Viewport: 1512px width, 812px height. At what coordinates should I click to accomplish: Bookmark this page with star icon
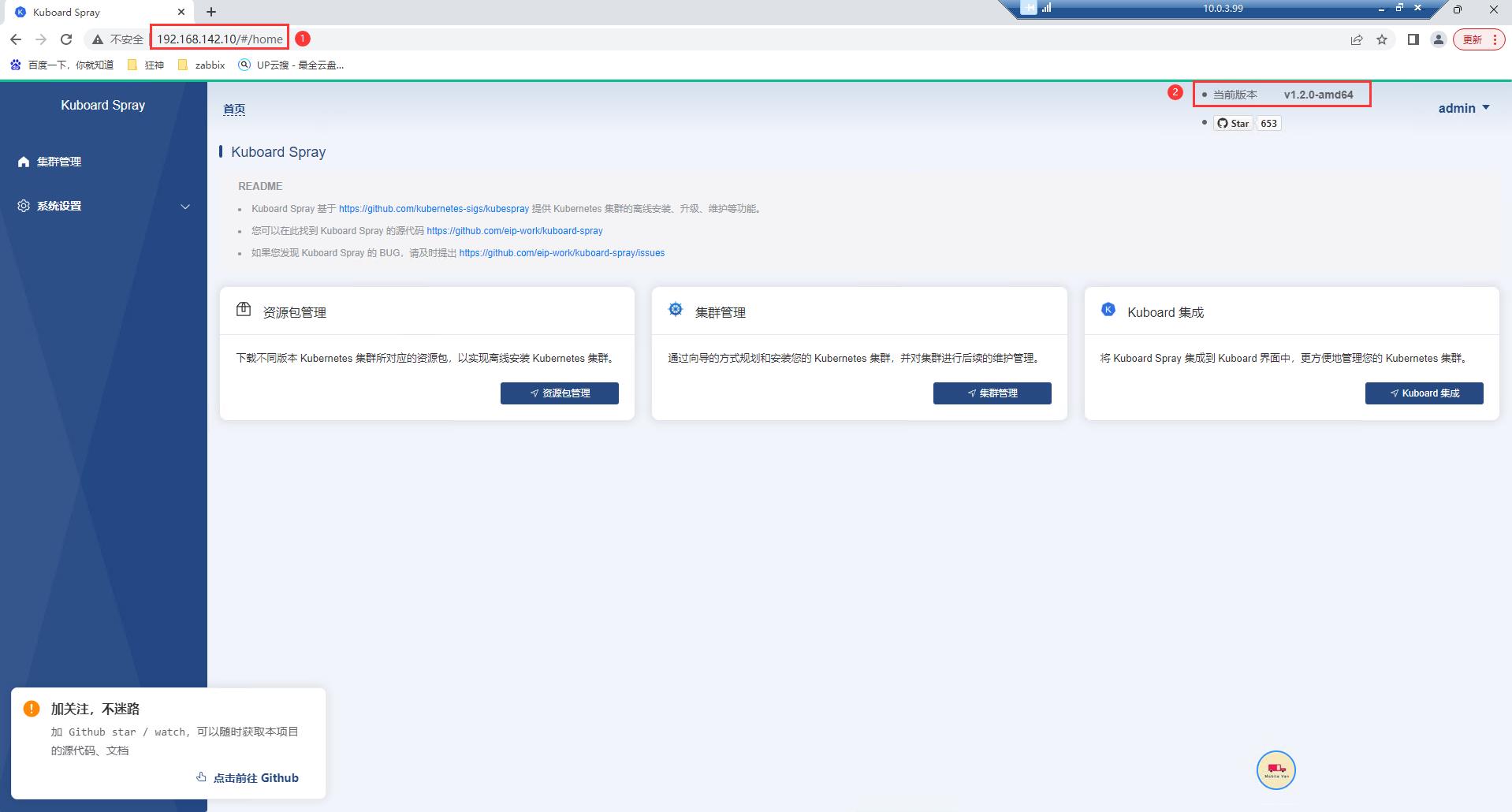point(1382,39)
